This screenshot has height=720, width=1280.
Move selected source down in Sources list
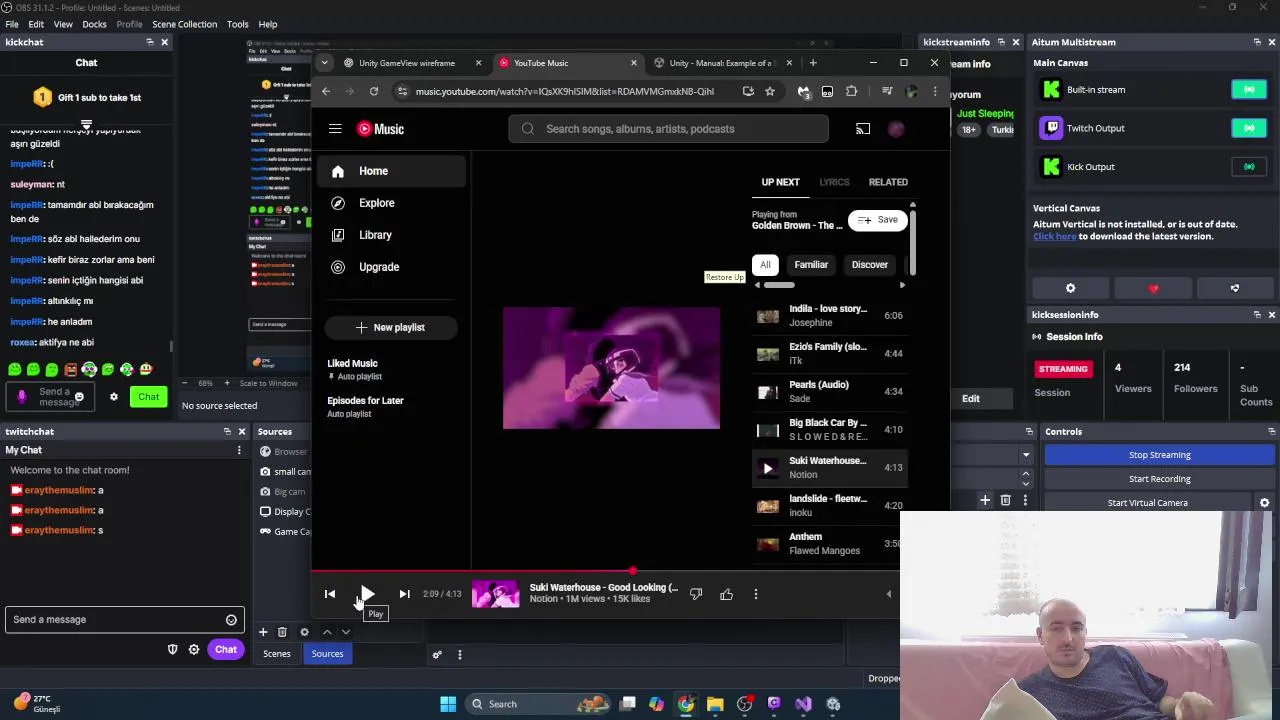[x=346, y=632]
